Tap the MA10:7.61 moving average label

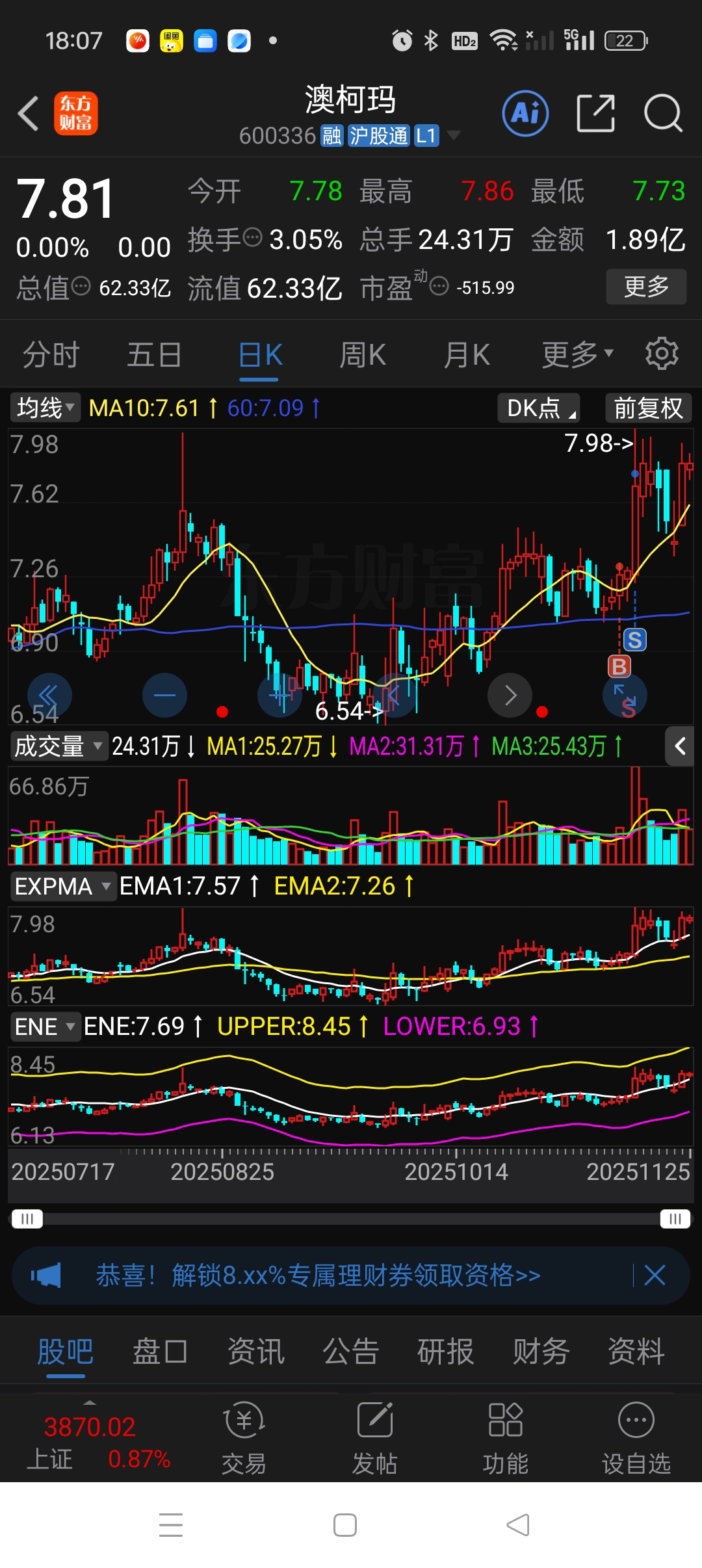pos(144,408)
